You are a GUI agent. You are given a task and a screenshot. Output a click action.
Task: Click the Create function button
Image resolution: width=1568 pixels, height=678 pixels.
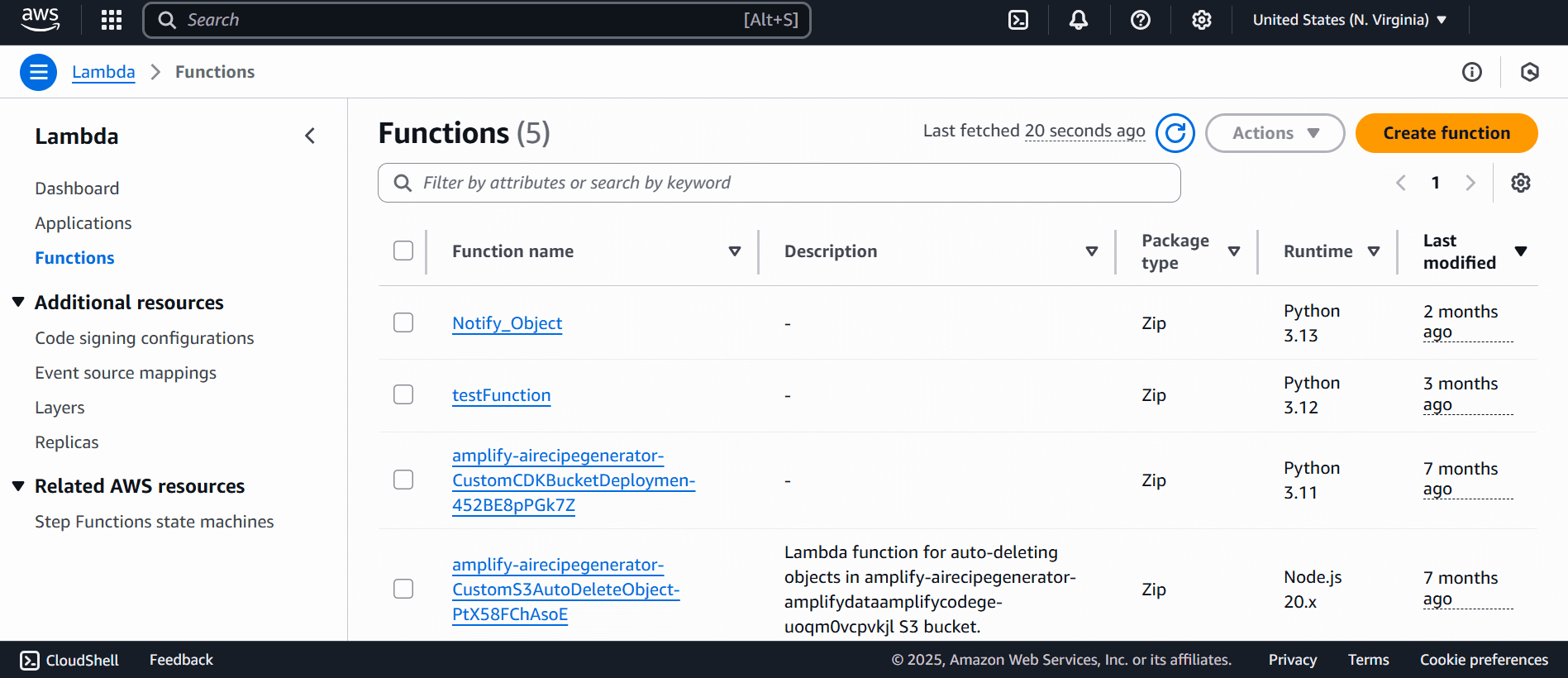[x=1446, y=133]
